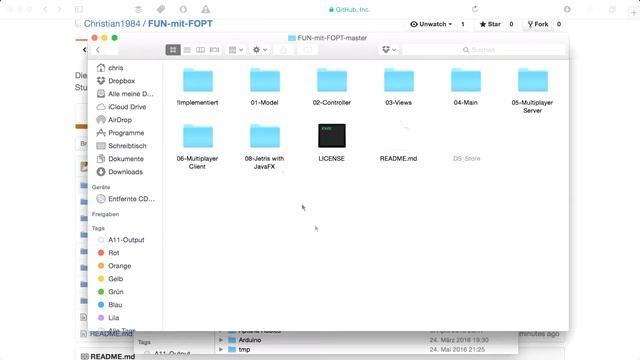The image size is (640, 360).
Task: Click the Christian1984 user link on GitHub
Action: coord(112,24)
